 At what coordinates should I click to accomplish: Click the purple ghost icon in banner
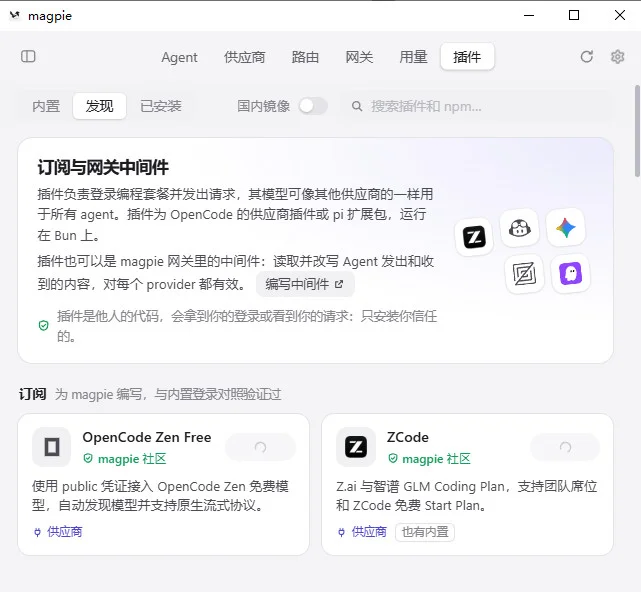571,274
